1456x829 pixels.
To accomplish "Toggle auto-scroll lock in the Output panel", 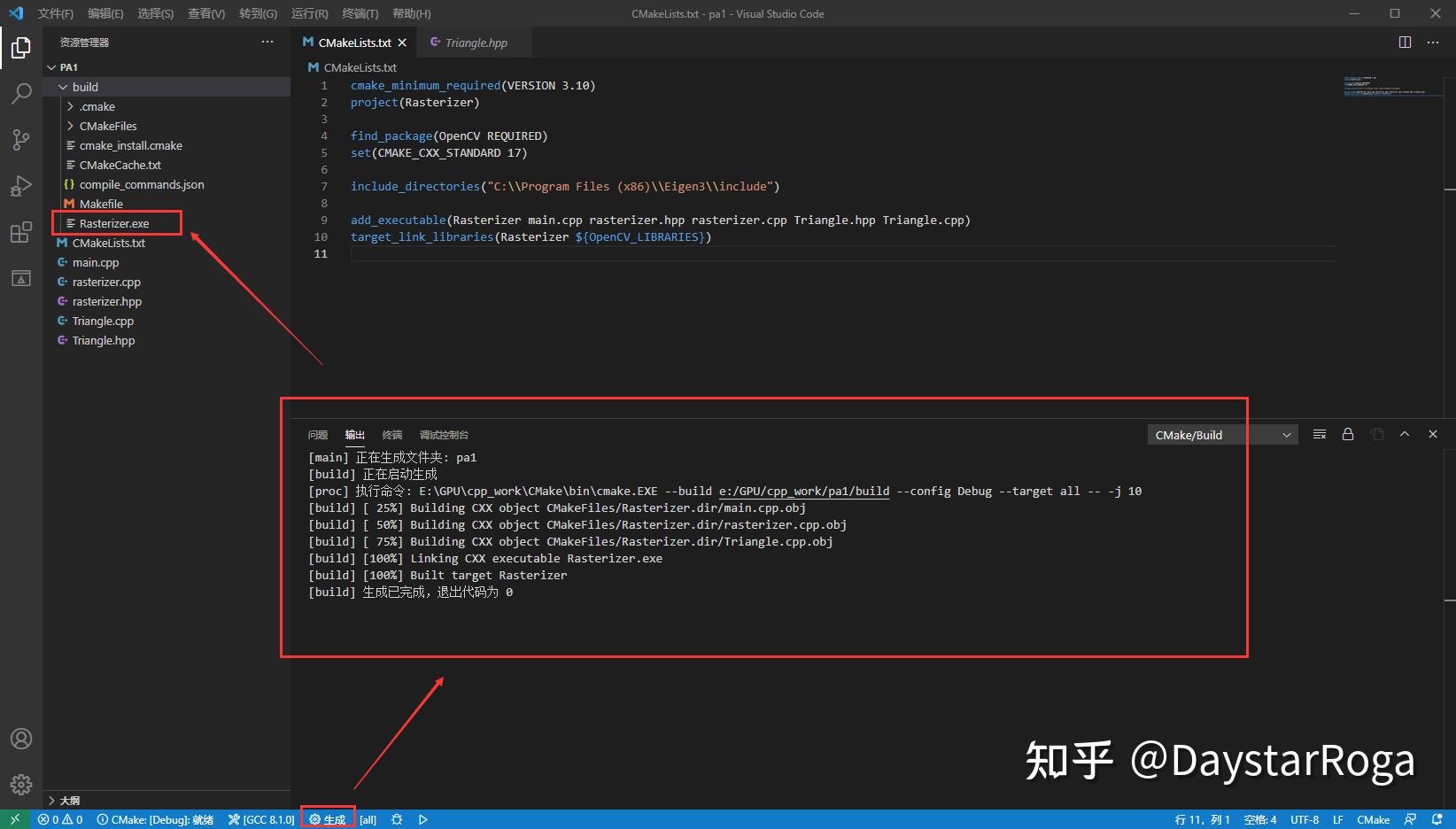I will [1348, 434].
